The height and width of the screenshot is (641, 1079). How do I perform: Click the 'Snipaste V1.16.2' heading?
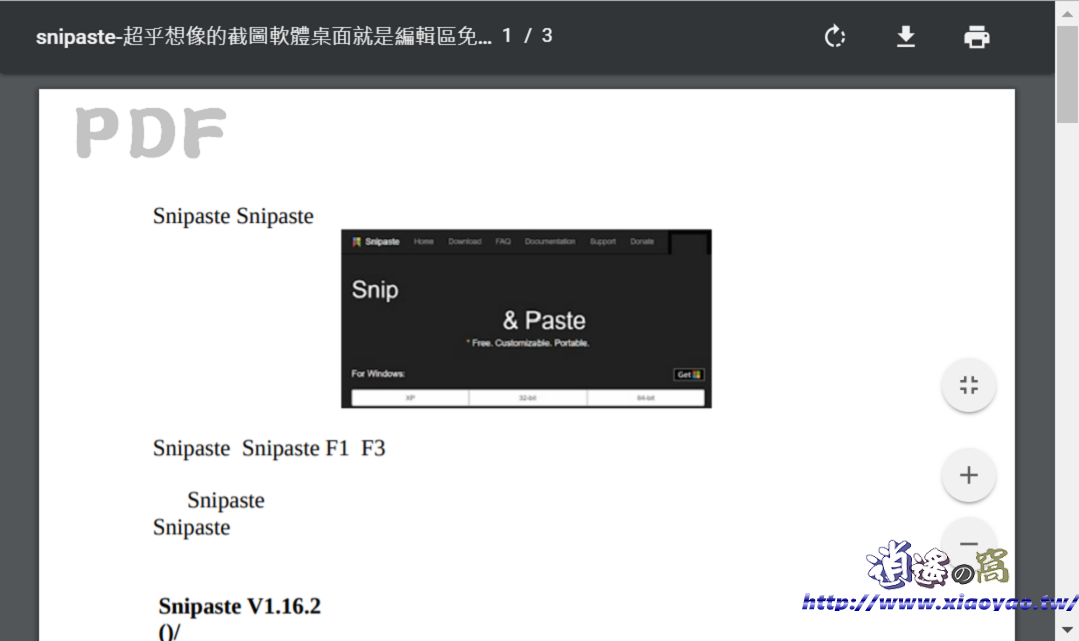click(239, 606)
